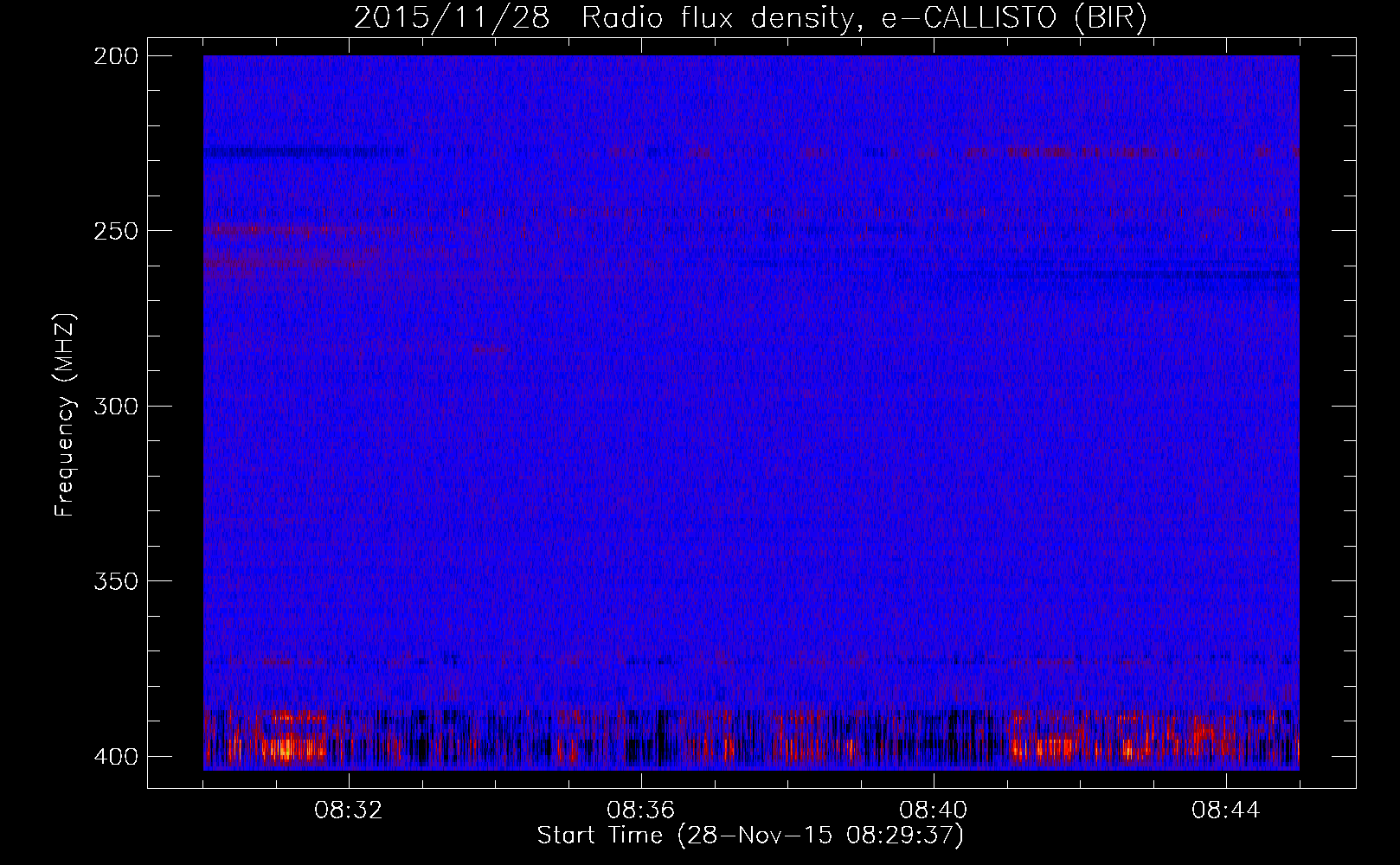Click the "Start Time (28-Nov-15 08:29:37)" axis label
This screenshot has width=1400, height=865.
point(750,836)
